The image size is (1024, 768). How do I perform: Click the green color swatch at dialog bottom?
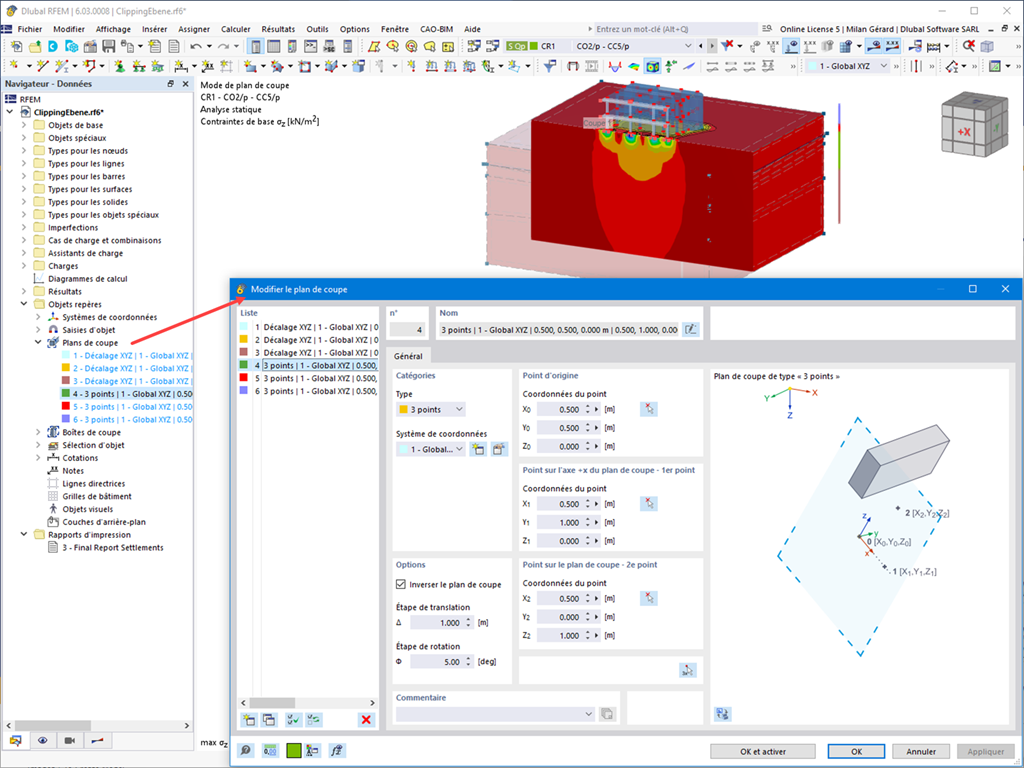[x=293, y=750]
